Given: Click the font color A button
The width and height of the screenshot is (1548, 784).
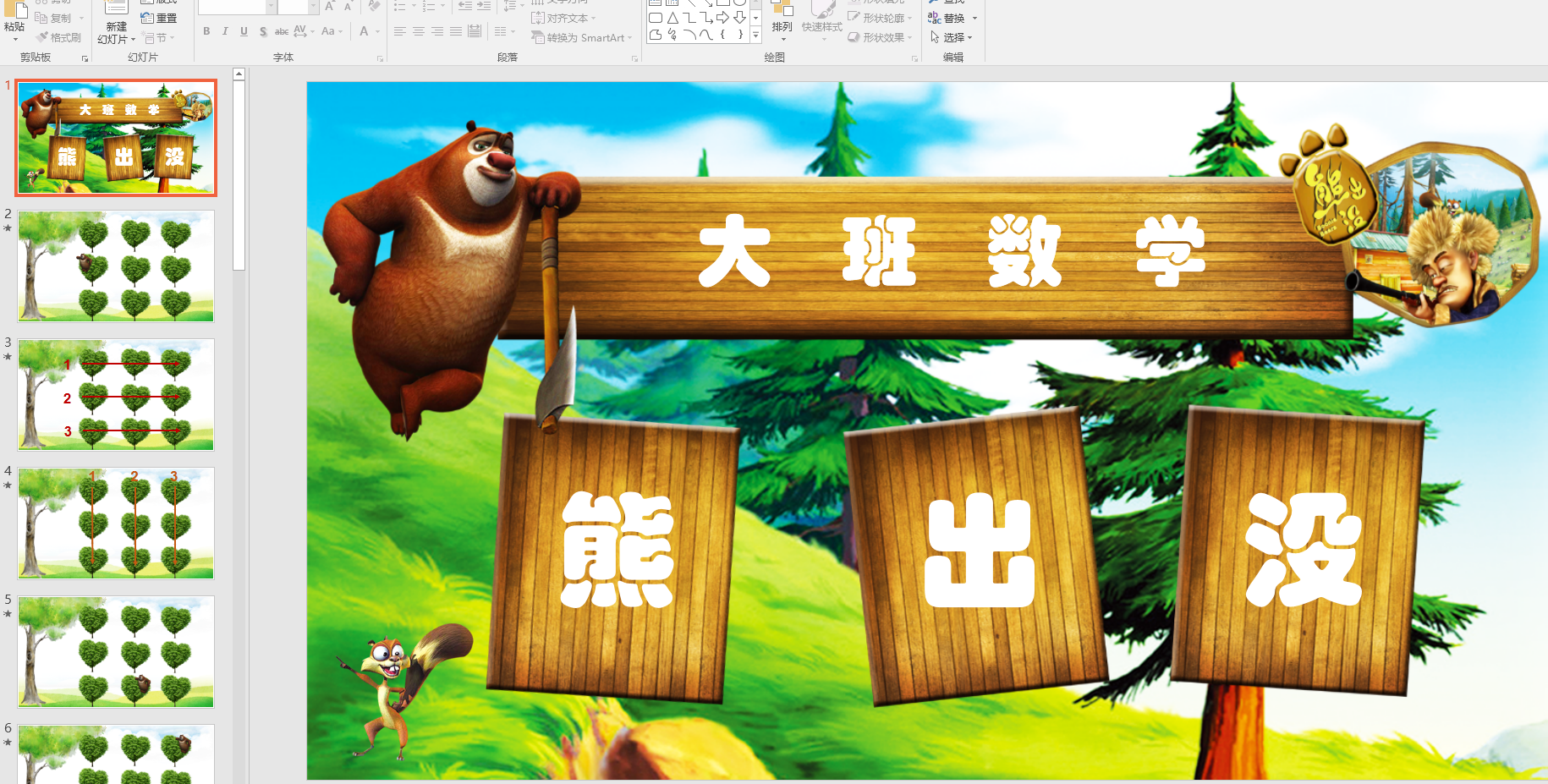Looking at the screenshot, I should [364, 31].
